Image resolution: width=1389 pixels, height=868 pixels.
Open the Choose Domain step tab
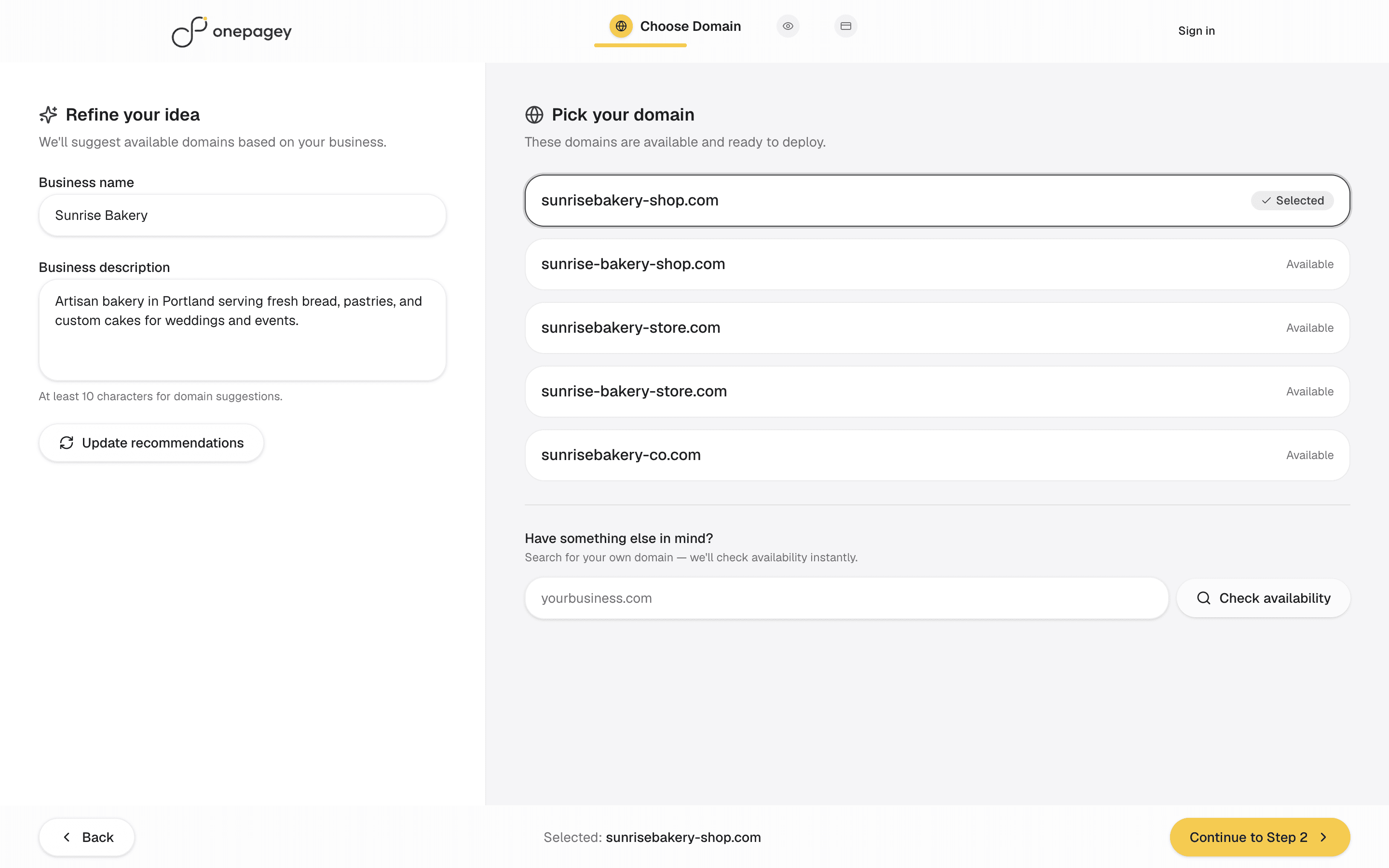coord(675,27)
